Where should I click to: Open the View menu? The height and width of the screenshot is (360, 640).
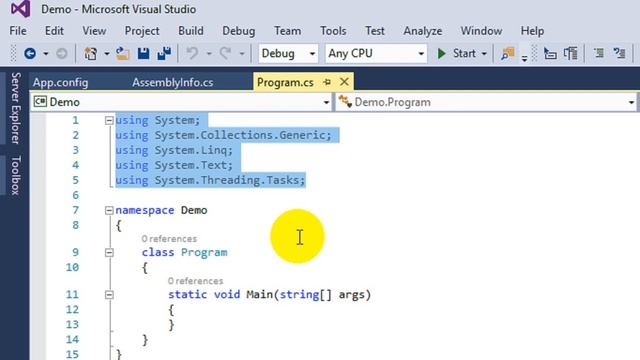coord(94,31)
